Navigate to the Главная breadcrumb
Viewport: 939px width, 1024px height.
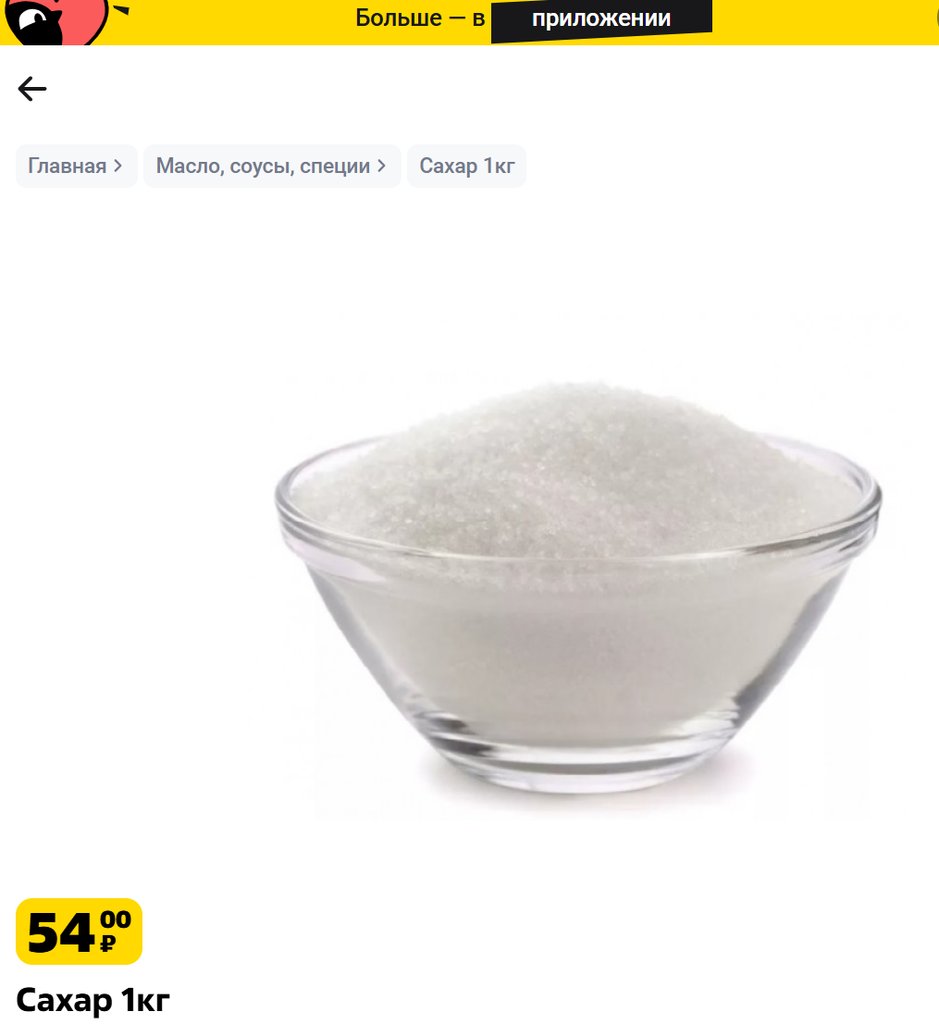[76, 166]
